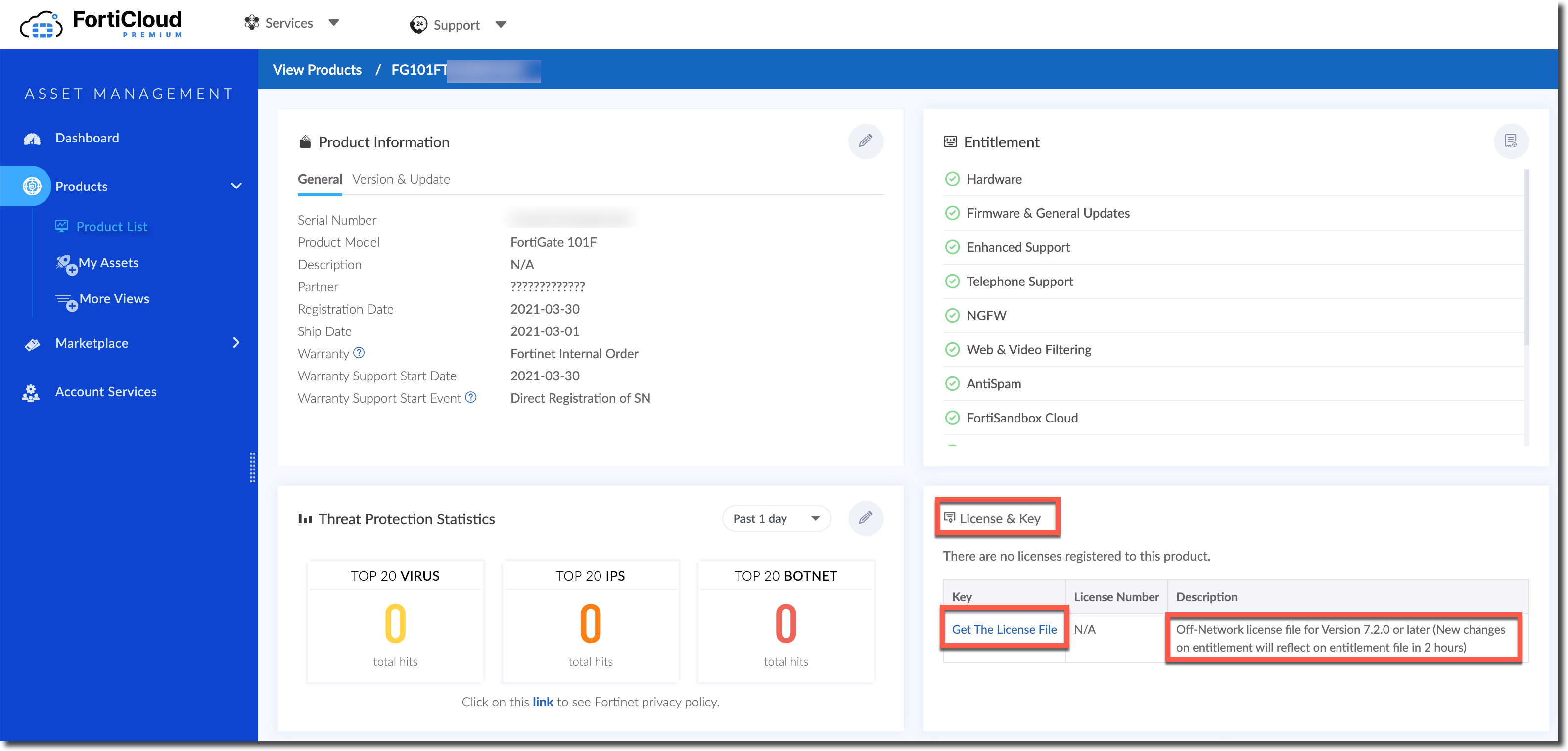Screen dimensions: 1568x751
Task: Click the FortiCloud Premium logo
Action: click(102, 24)
